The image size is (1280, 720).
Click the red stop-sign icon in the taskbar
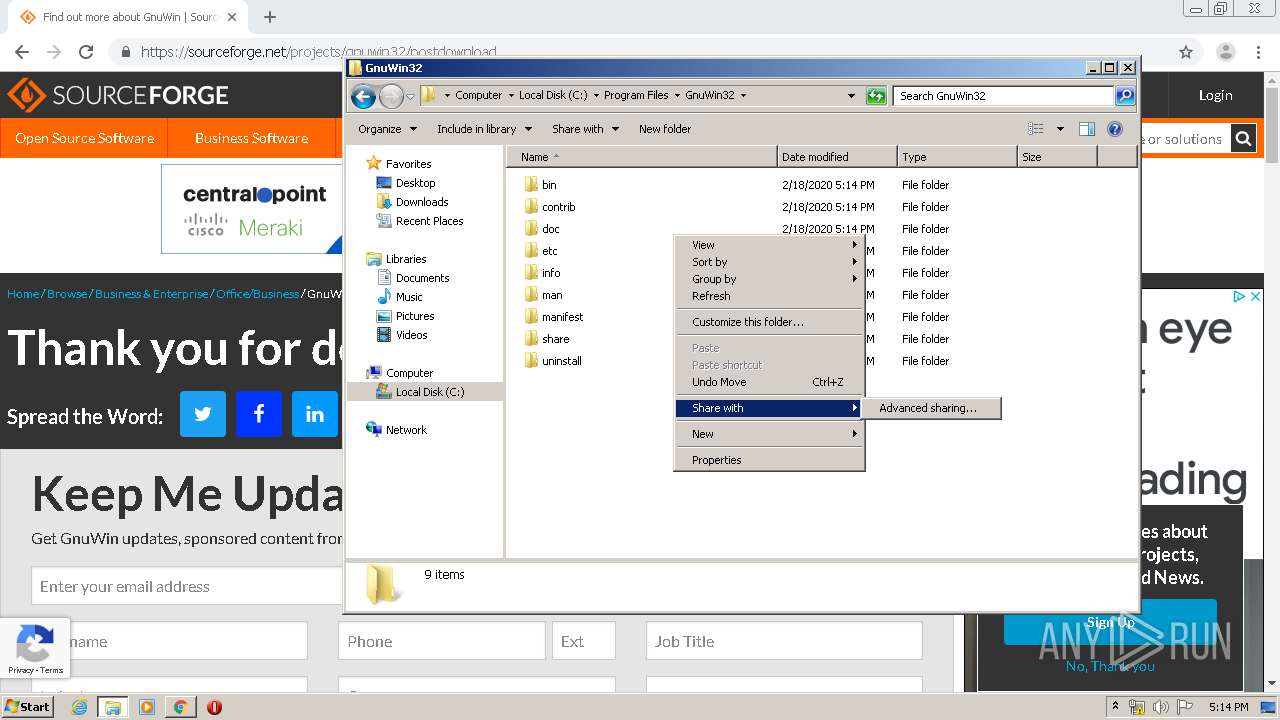coord(214,707)
